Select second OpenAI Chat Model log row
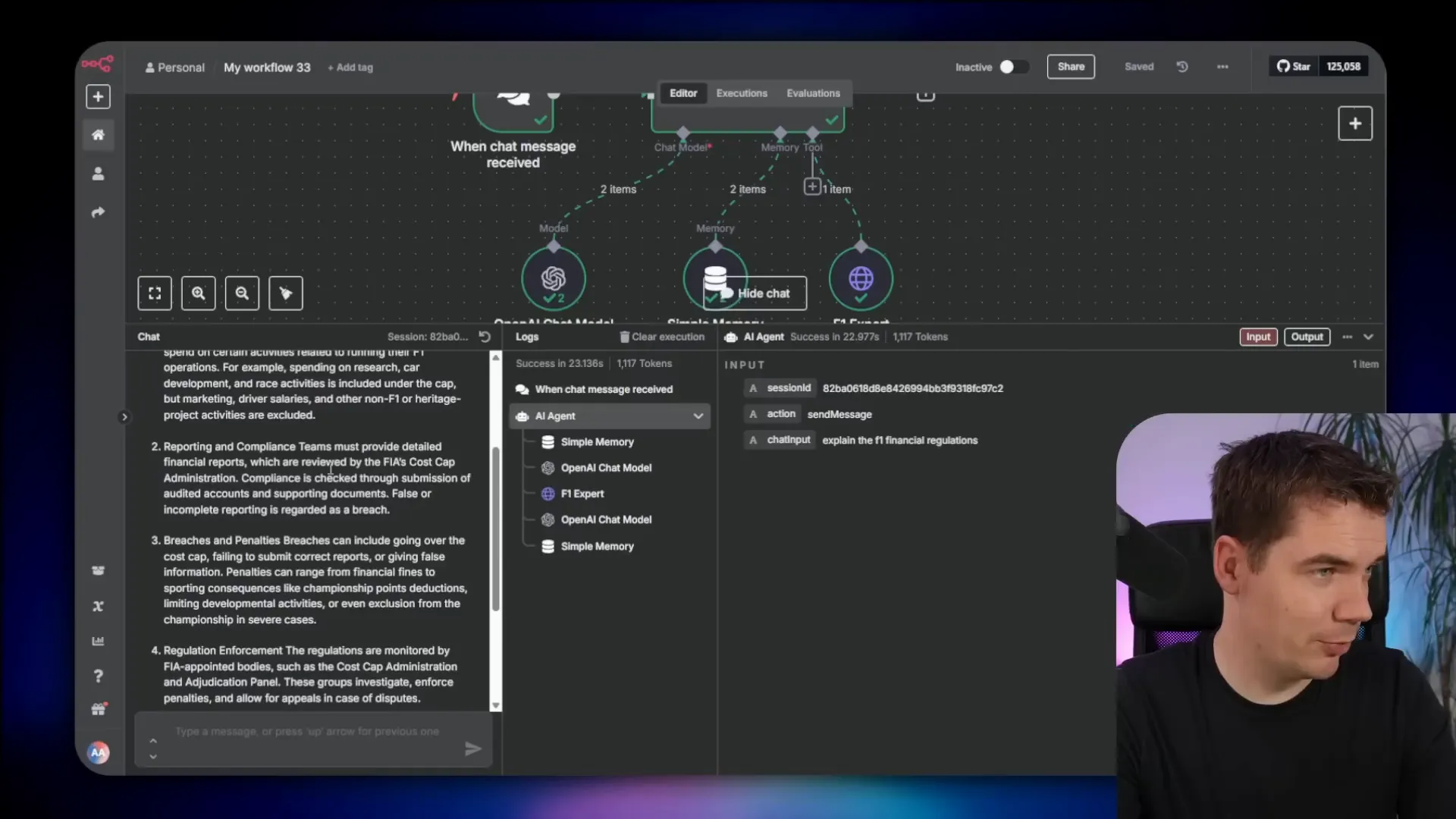This screenshot has height=819, width=1456. tap(606, 519)
